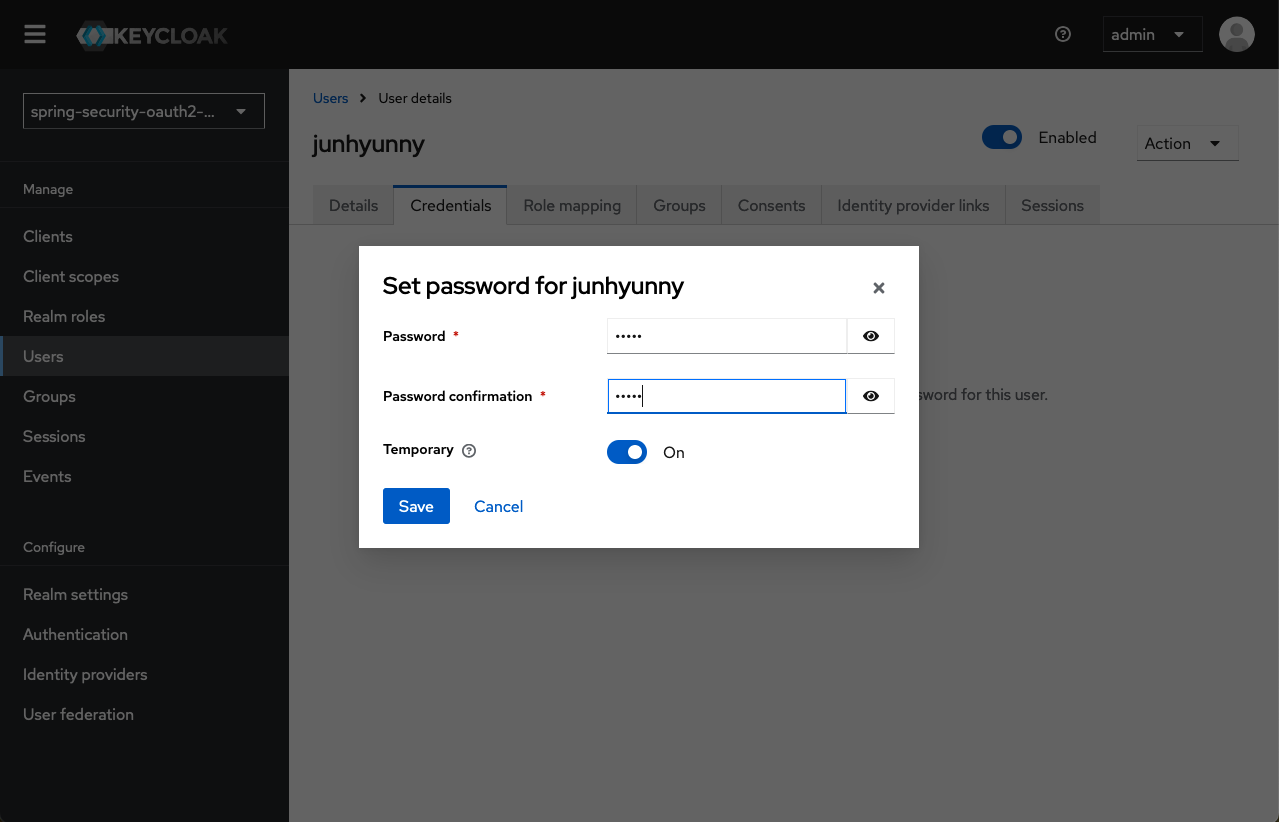The width and height of the screenshot is (1279, 822).
Task: Click the Keycloak logo
Action: [152, 36]
